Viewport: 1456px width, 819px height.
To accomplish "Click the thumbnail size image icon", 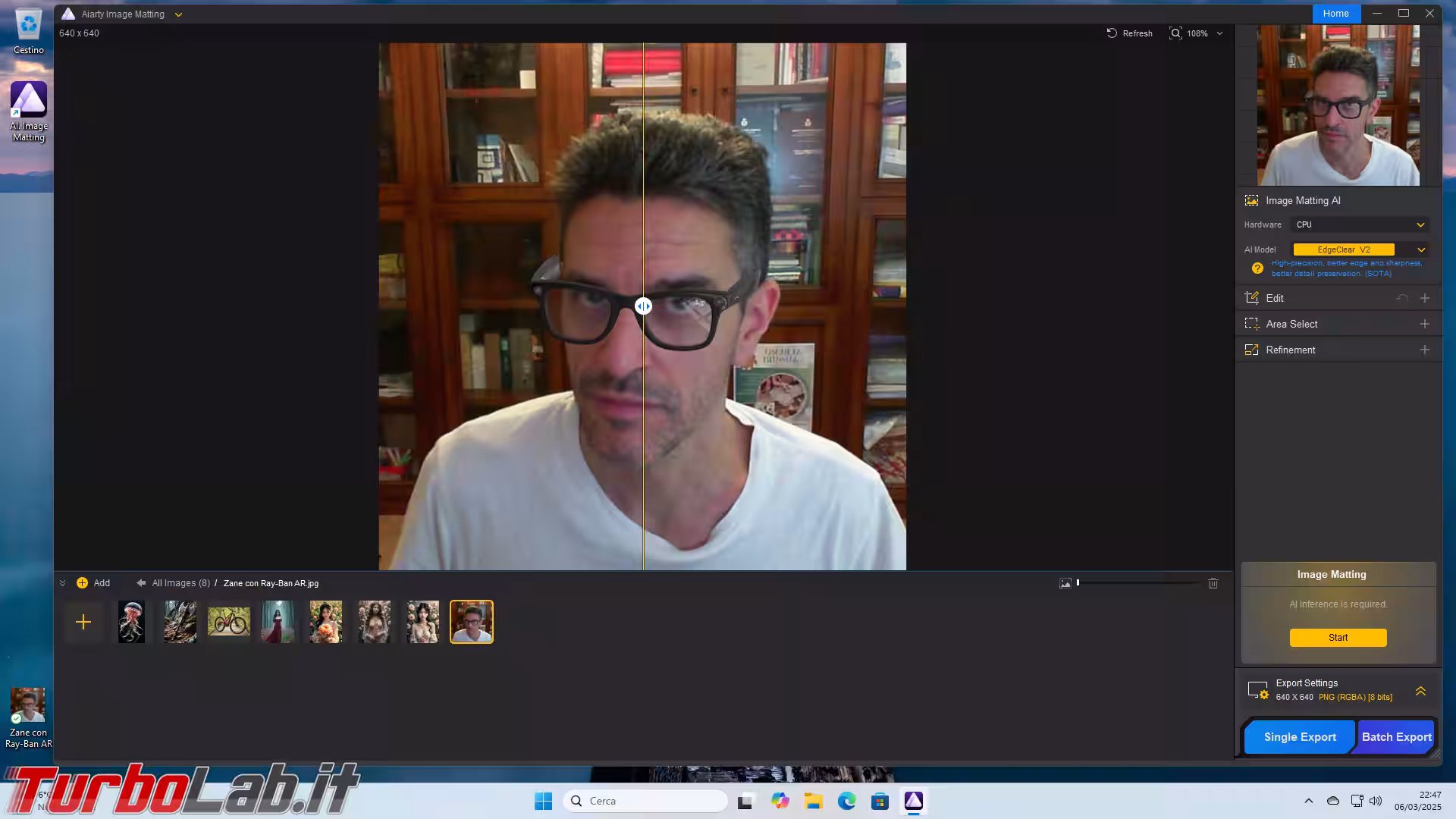I will click(1065, 583).
